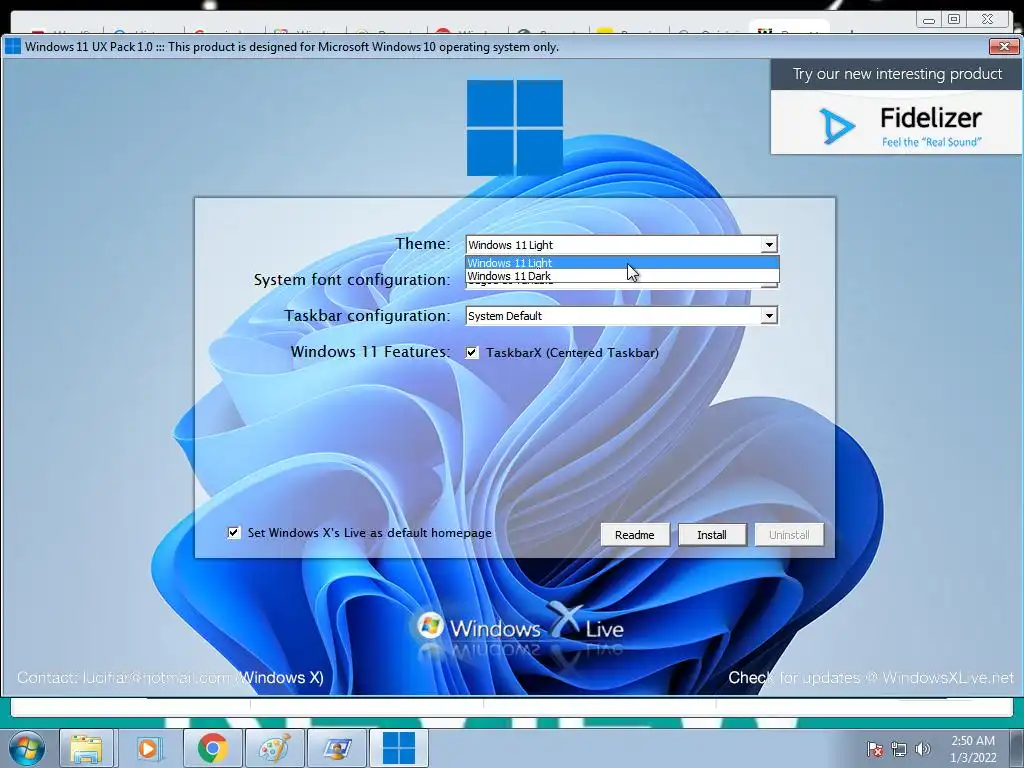Screen dimensions: 1024x768
Task: Open Paint from the taskbar
Action: (x=274, y=749)
